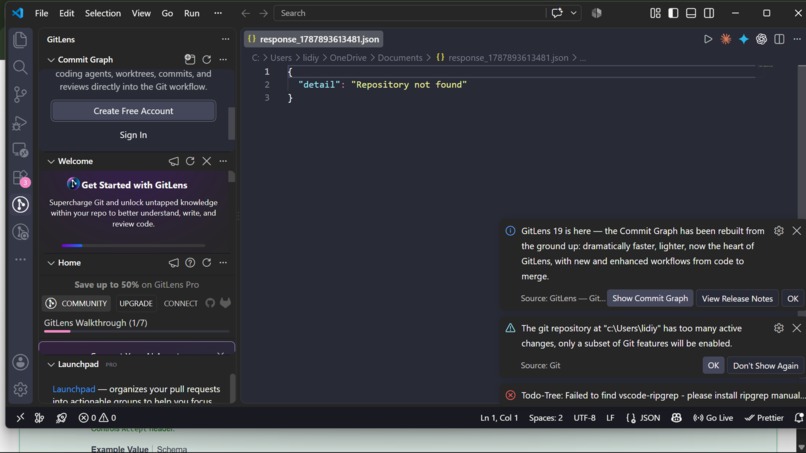
Task: Open the Source Control view
Action: point(20,95)
